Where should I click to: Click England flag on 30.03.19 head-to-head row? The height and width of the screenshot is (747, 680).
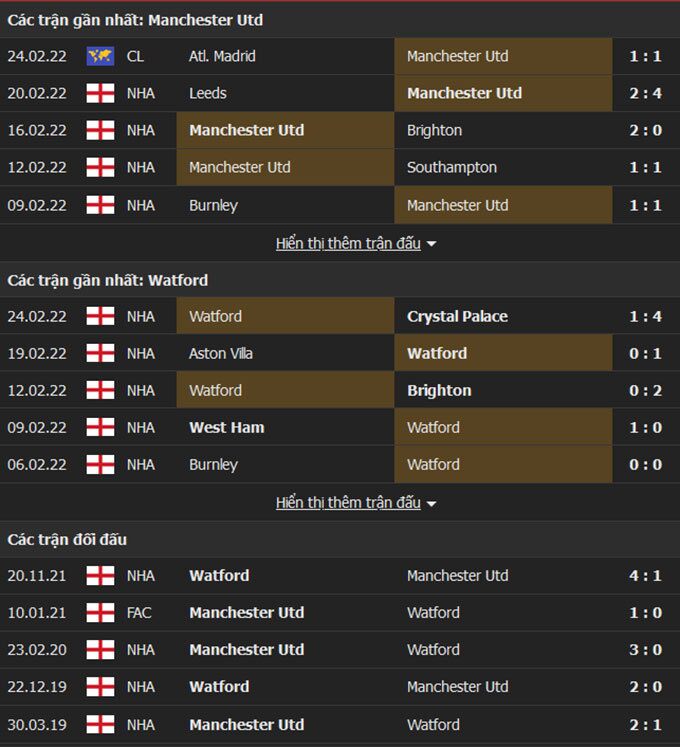(x=100, y=724)
